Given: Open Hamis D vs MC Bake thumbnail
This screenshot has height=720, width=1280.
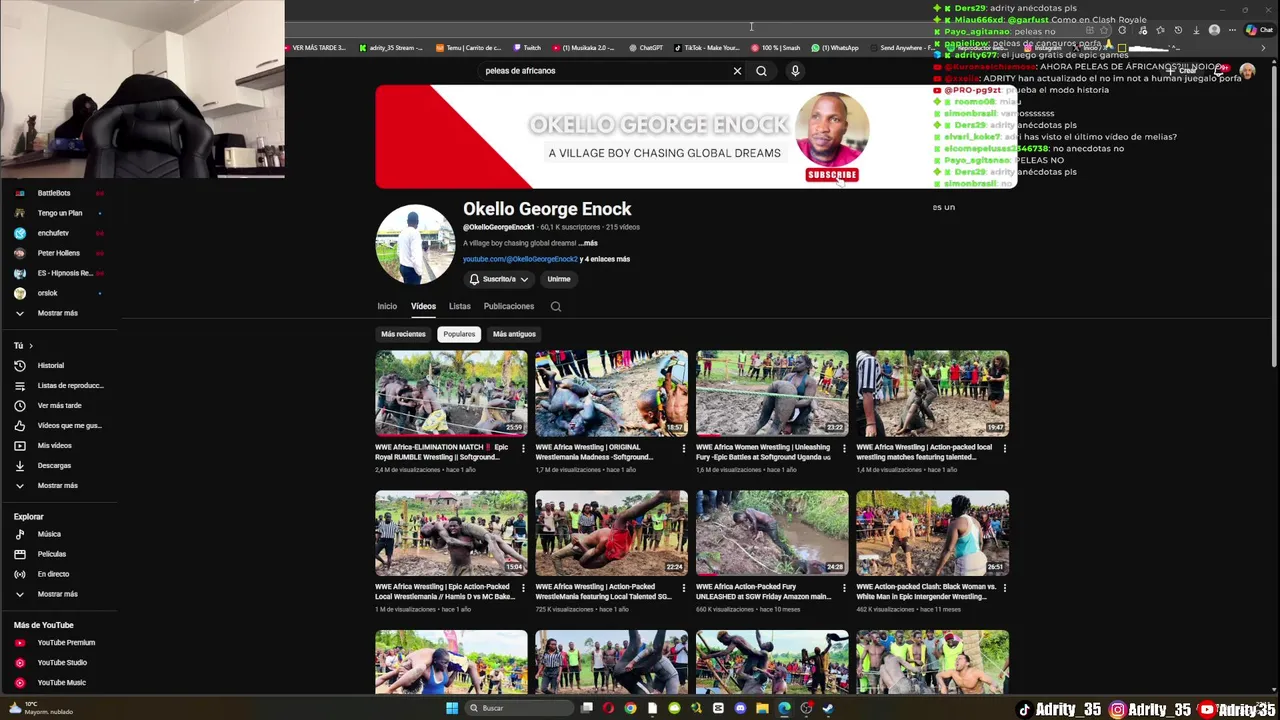Looking at the screenshot, I should 451,532.
